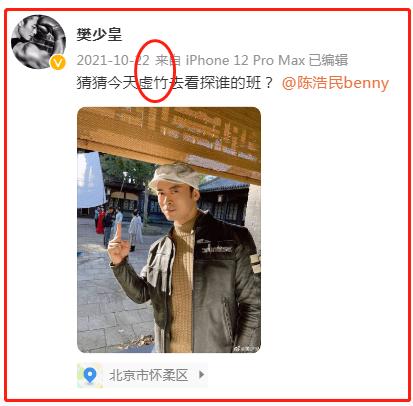The image size is (413, 406).
Task: Open the iPhone 12 Pro Max source link
Action: (x=245, y=60)
